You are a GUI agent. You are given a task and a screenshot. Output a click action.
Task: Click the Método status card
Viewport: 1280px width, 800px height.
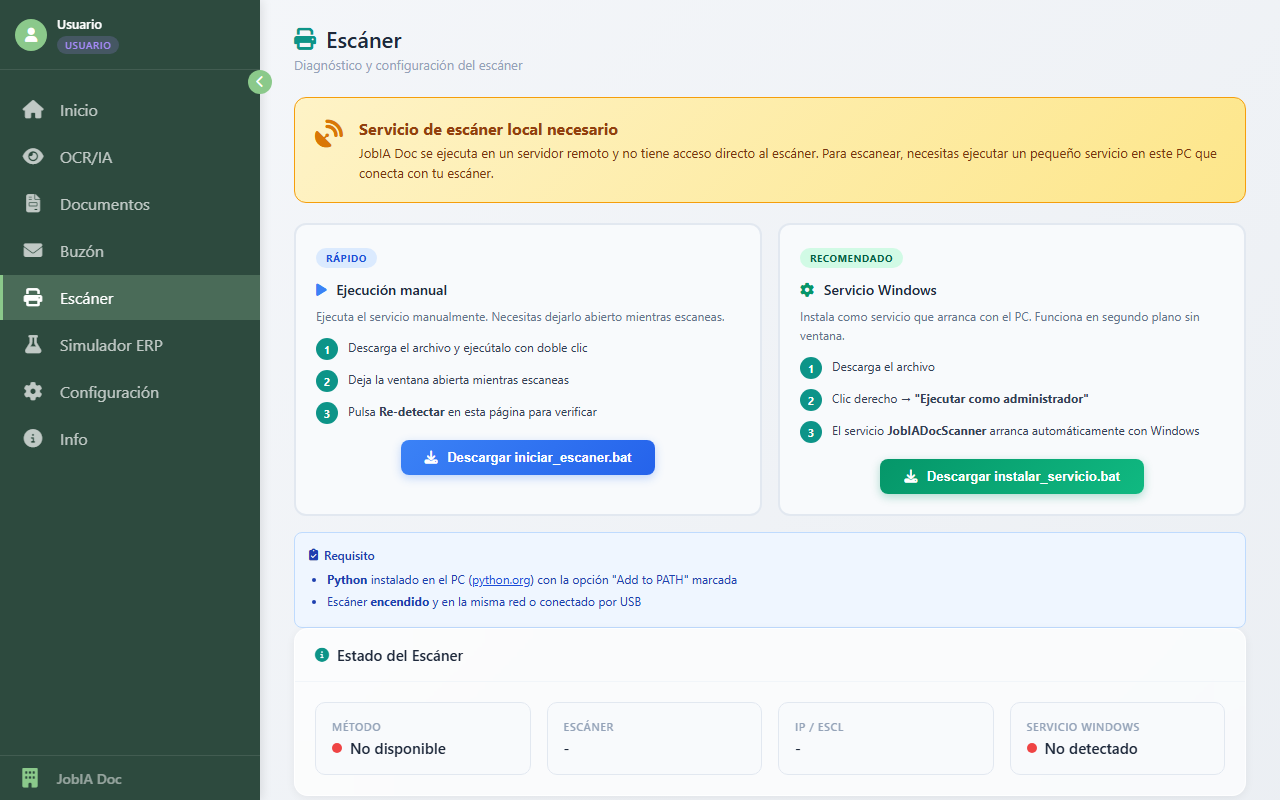pos(422,738)
